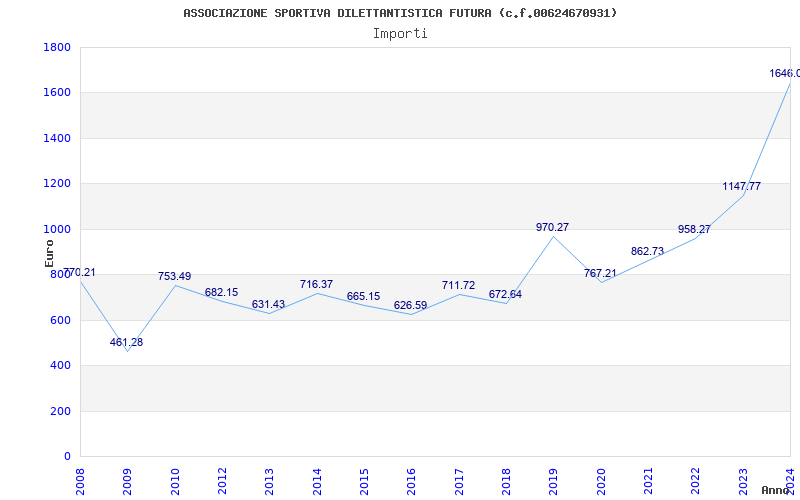Click the 2013 year axis label

269,482
